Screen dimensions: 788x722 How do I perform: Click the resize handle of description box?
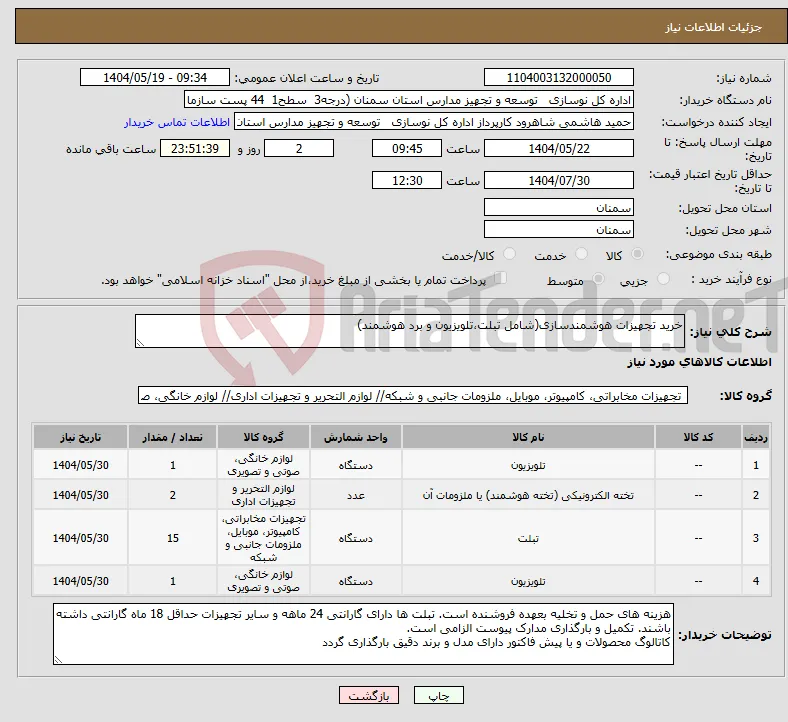(140, 343)
